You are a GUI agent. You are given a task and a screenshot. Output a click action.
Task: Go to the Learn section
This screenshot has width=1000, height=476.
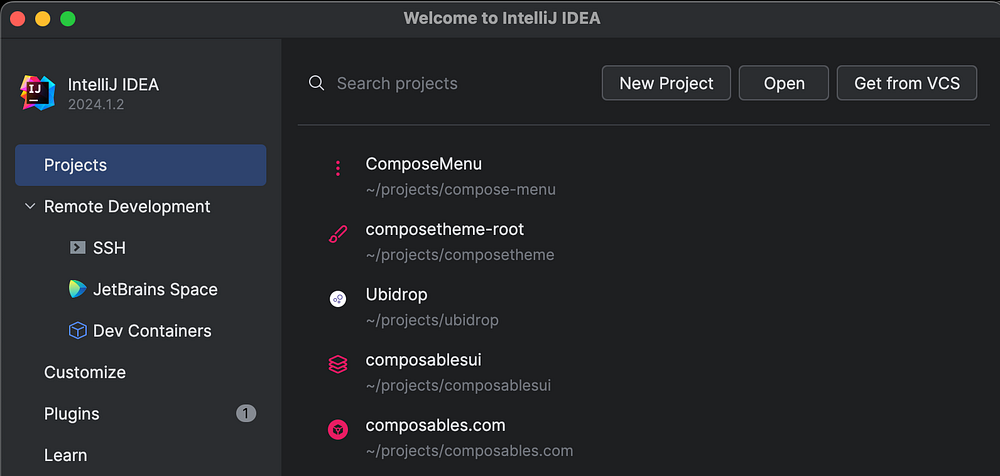pyautogui.click(x=65, y=455)
